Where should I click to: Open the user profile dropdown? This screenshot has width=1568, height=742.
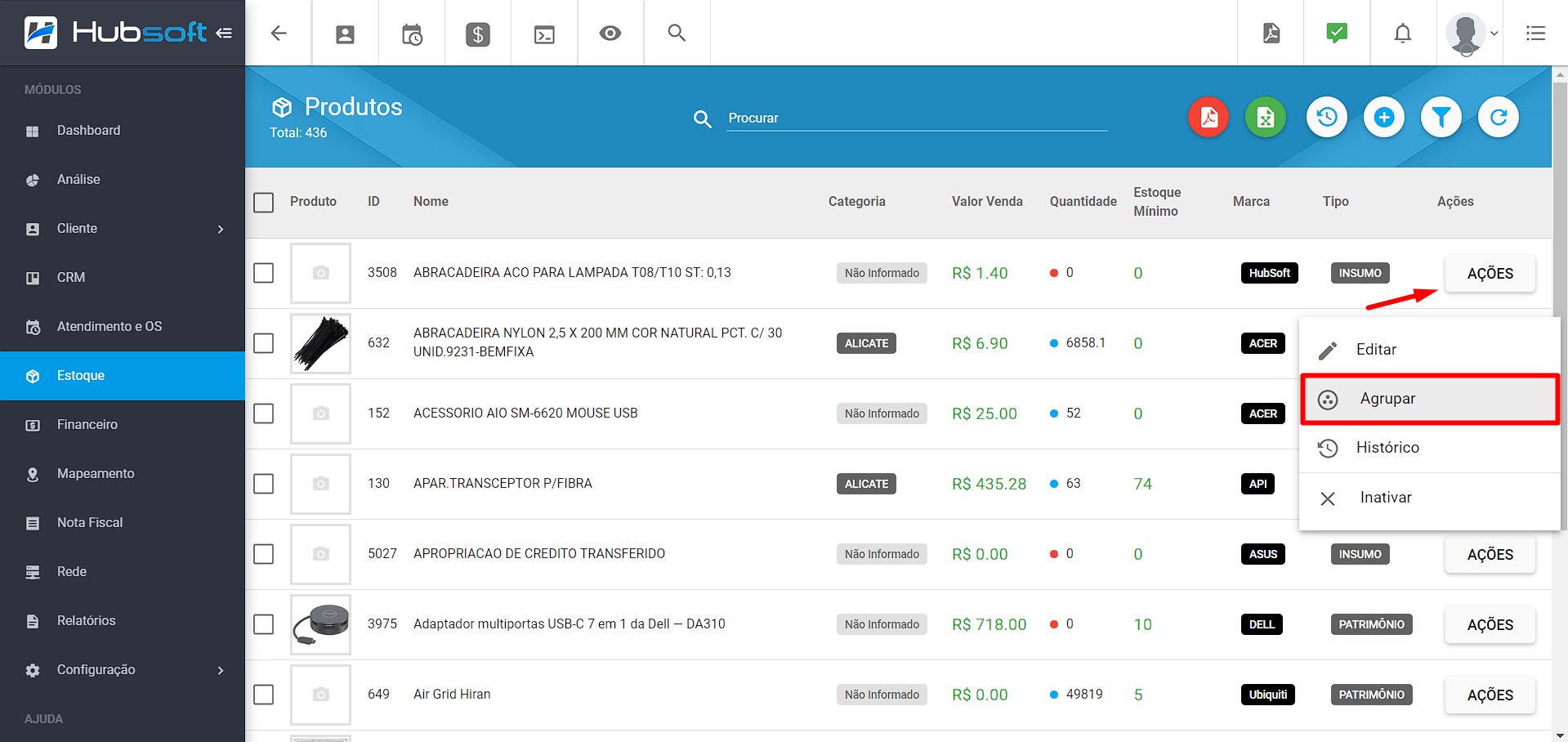point(1471,34)
